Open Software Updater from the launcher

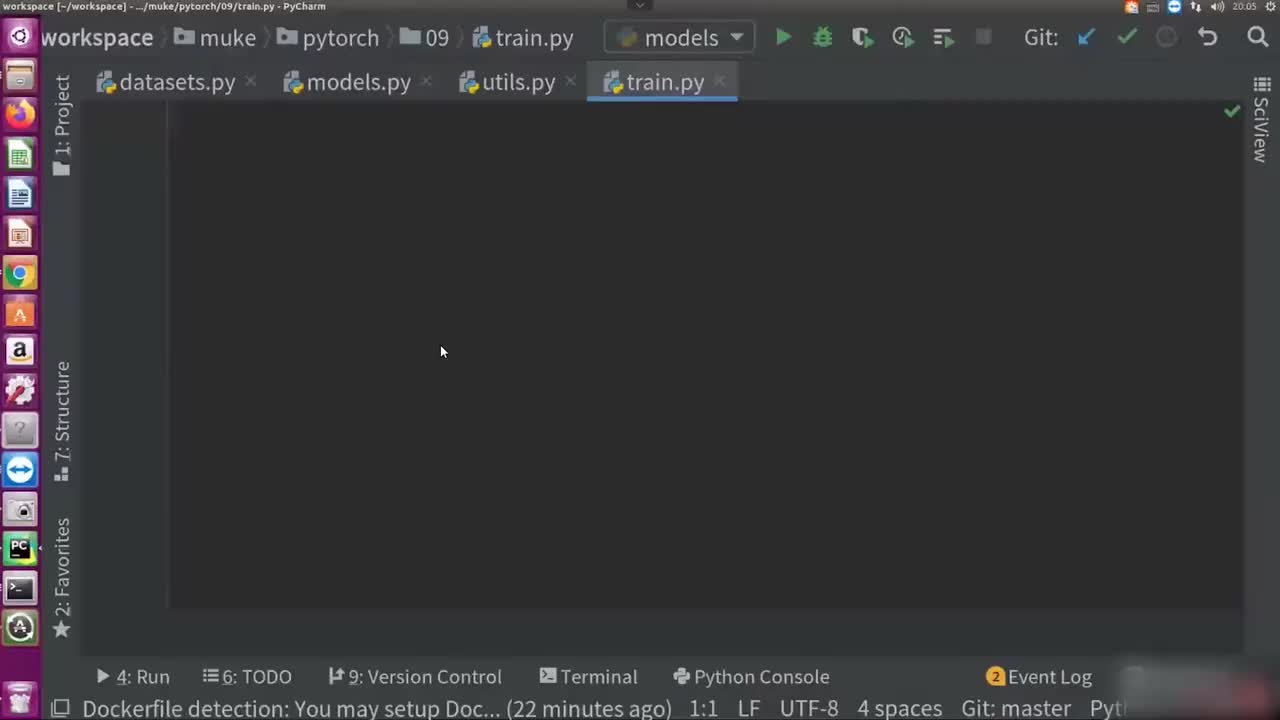click(20, 628)
